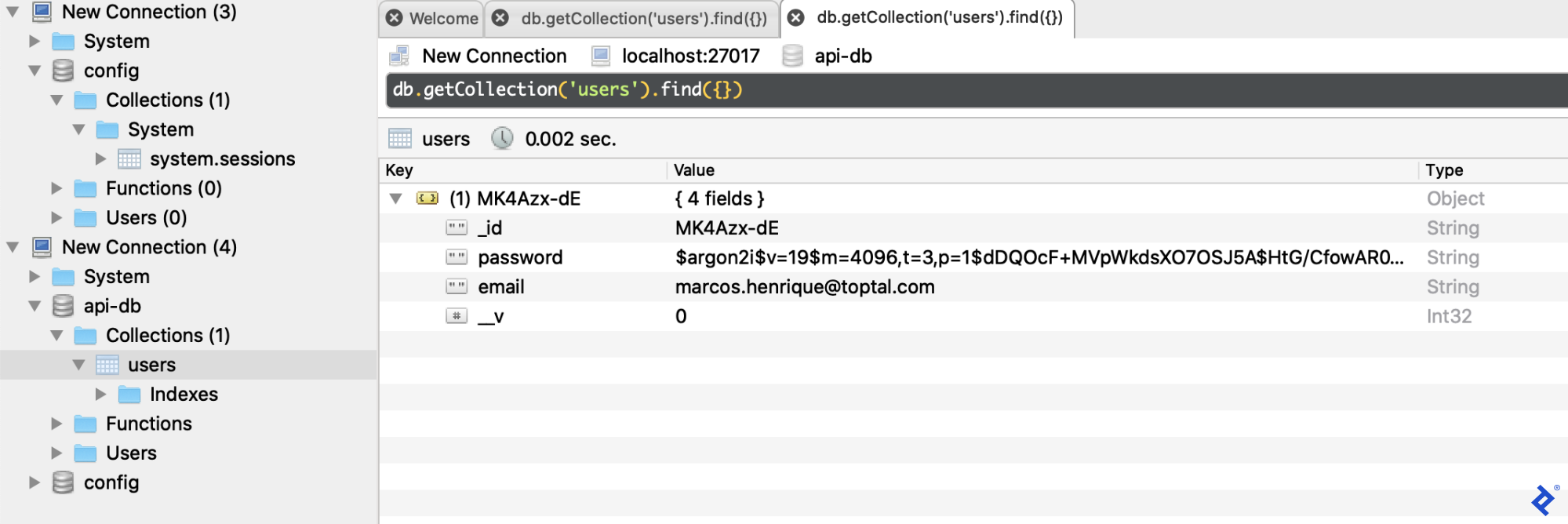Click the string type icon of email field
Viewport: 1568px width, 524px height.
(x=457, y=287)
